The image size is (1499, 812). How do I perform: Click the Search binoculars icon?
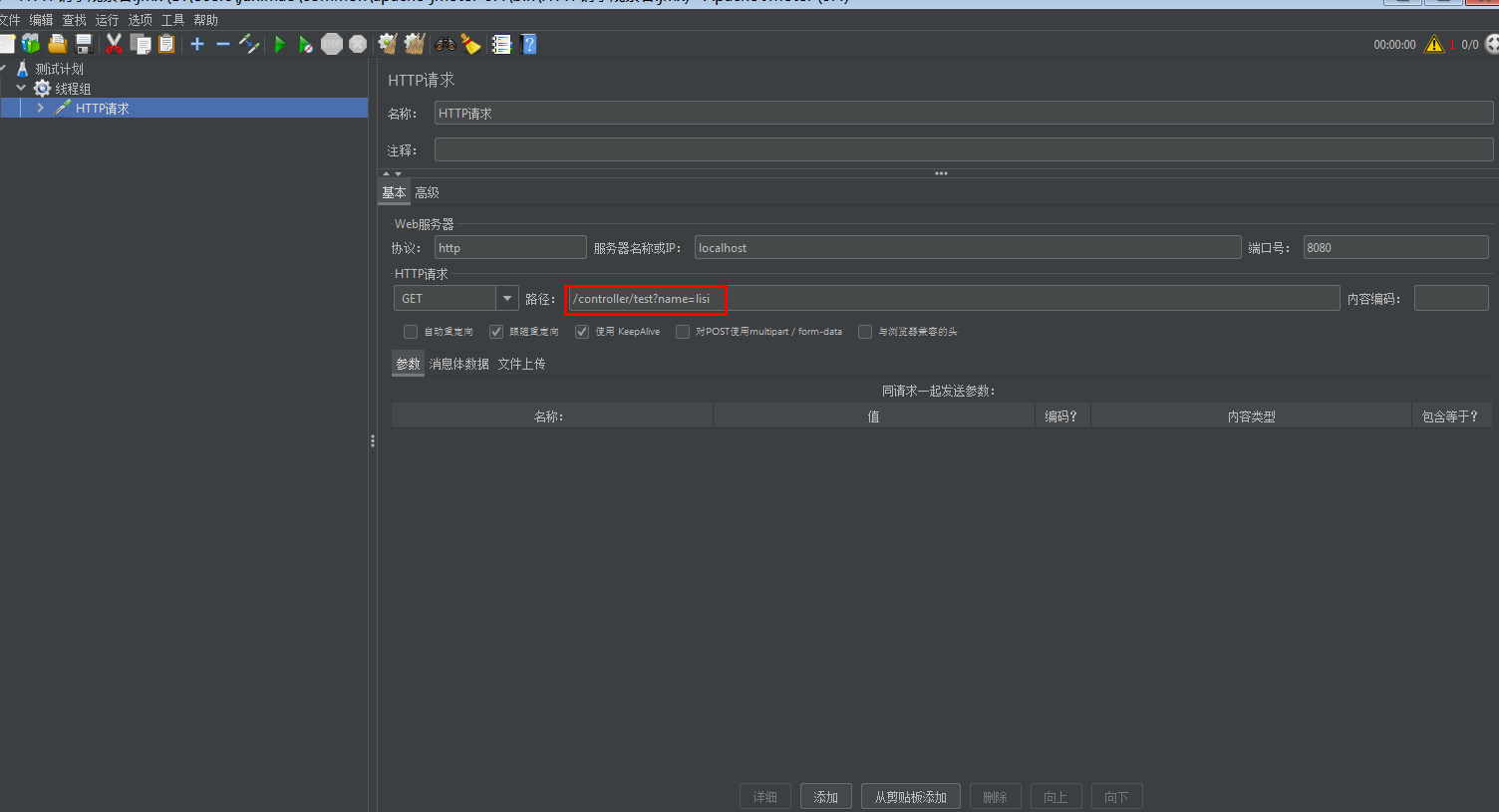445,44
